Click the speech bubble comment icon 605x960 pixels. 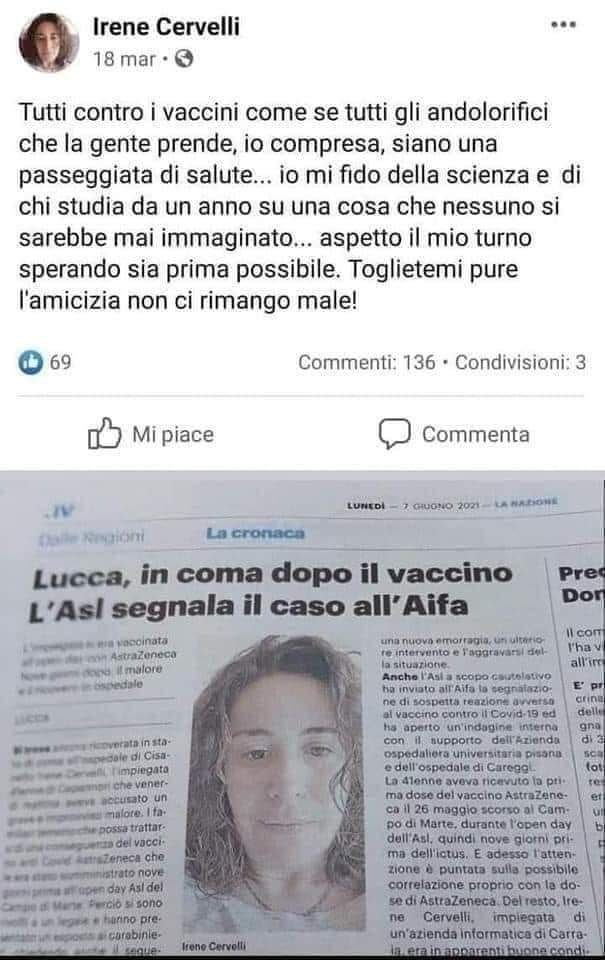[394, 434]
